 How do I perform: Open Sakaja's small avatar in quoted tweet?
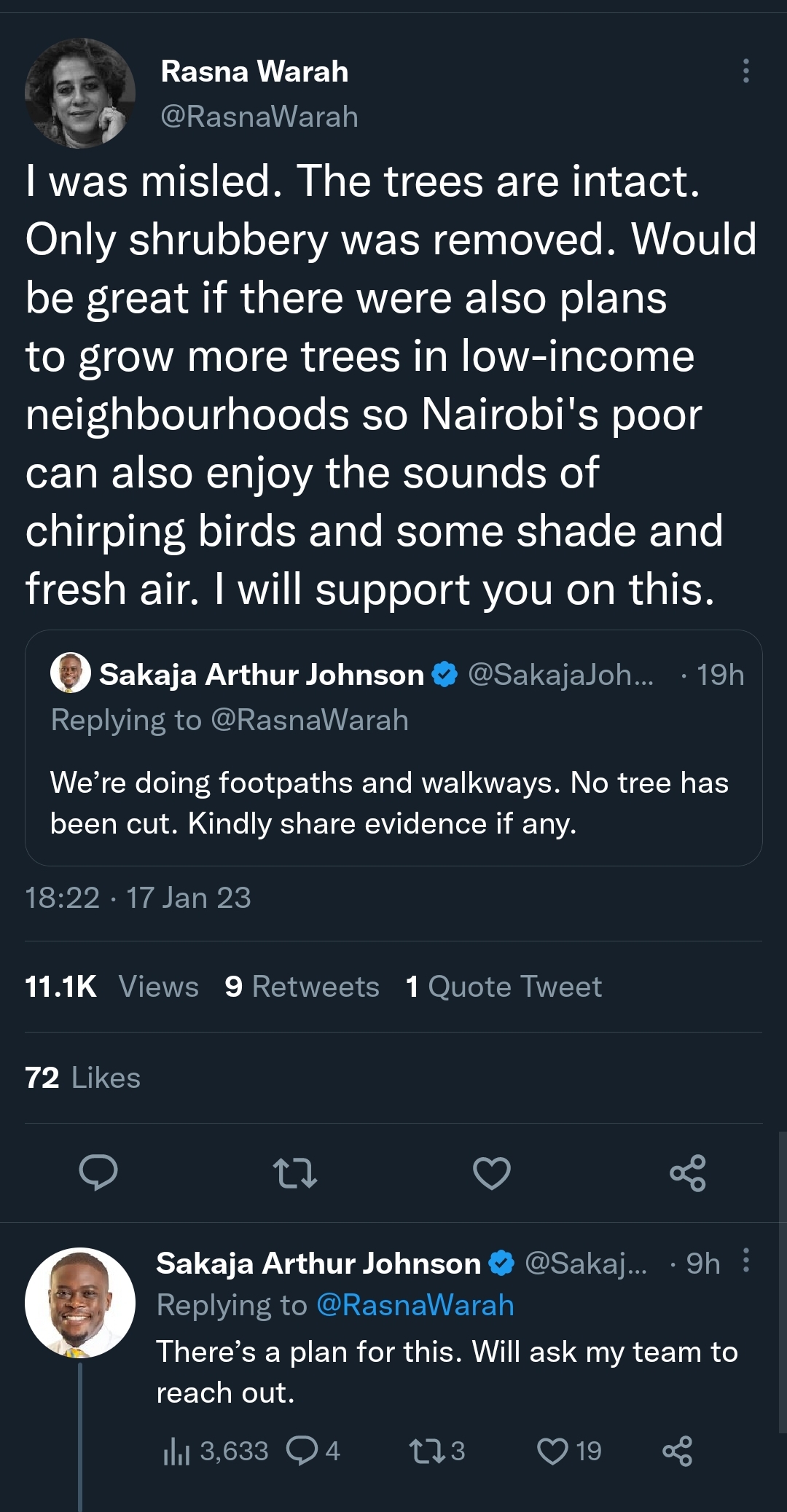click(70, 673)
